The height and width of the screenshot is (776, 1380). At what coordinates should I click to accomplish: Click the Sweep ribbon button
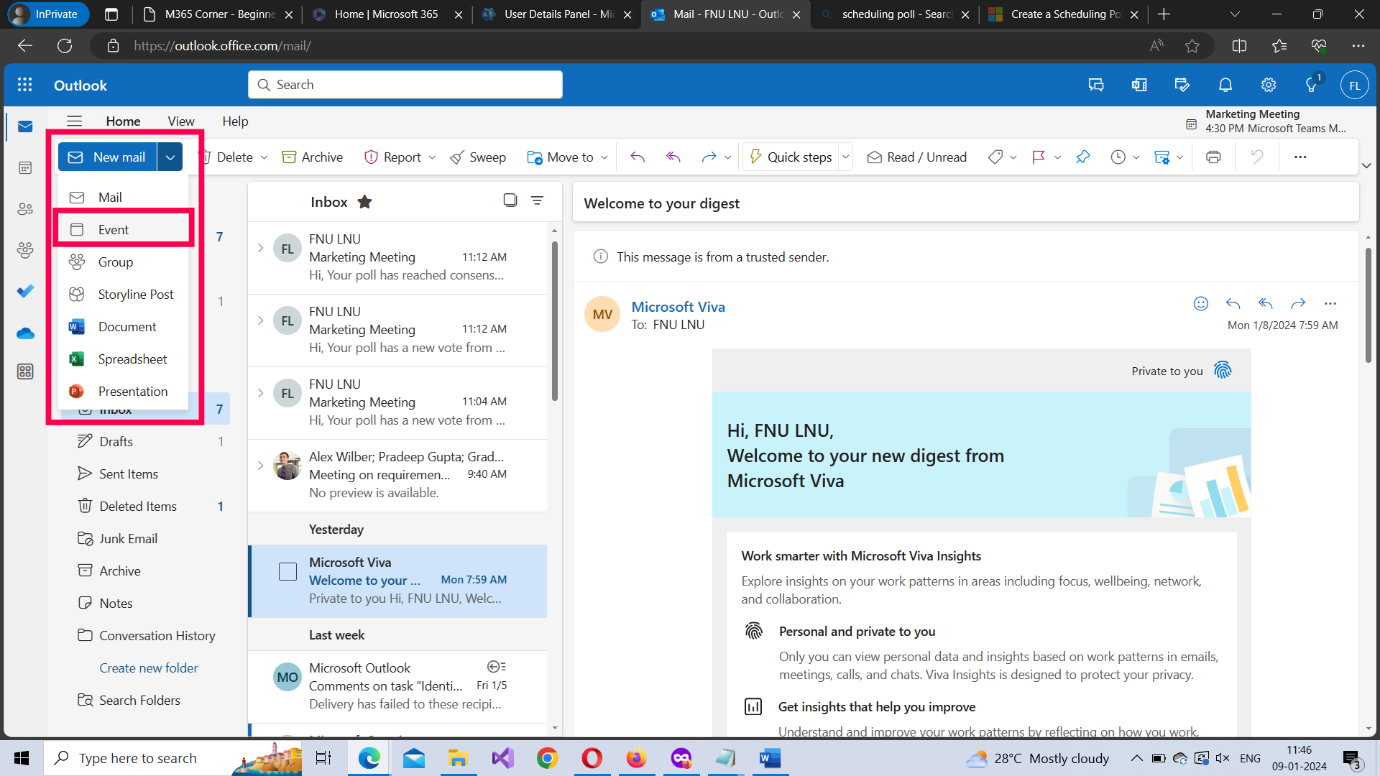click(x=478, y=157)
